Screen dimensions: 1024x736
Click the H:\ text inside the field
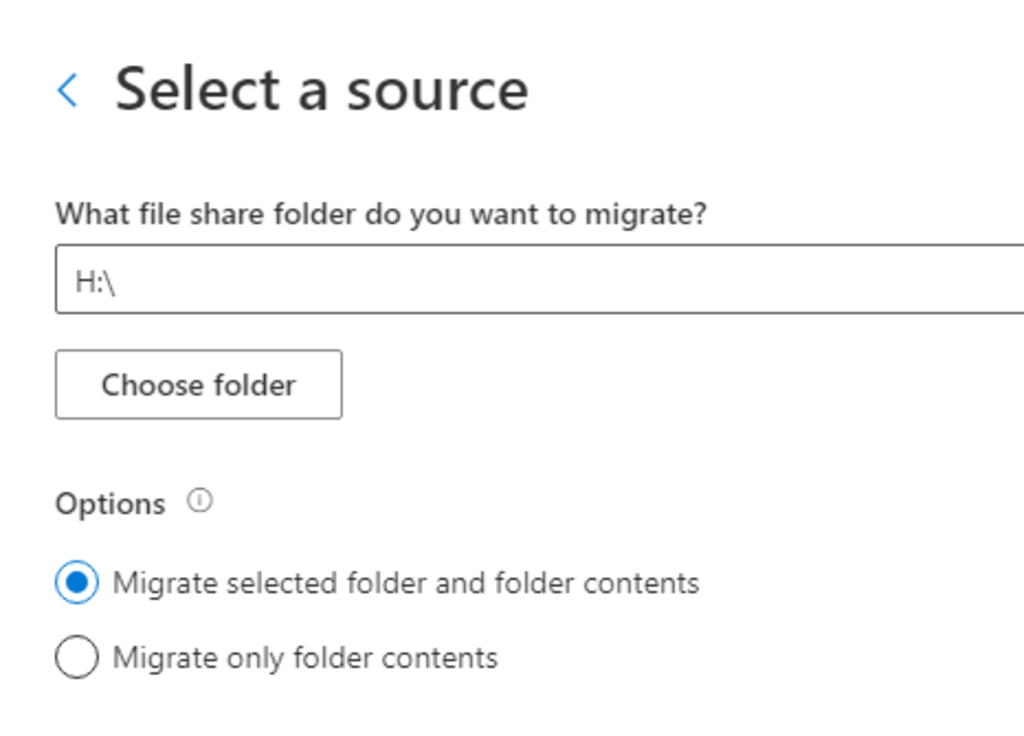pos(96,279)
